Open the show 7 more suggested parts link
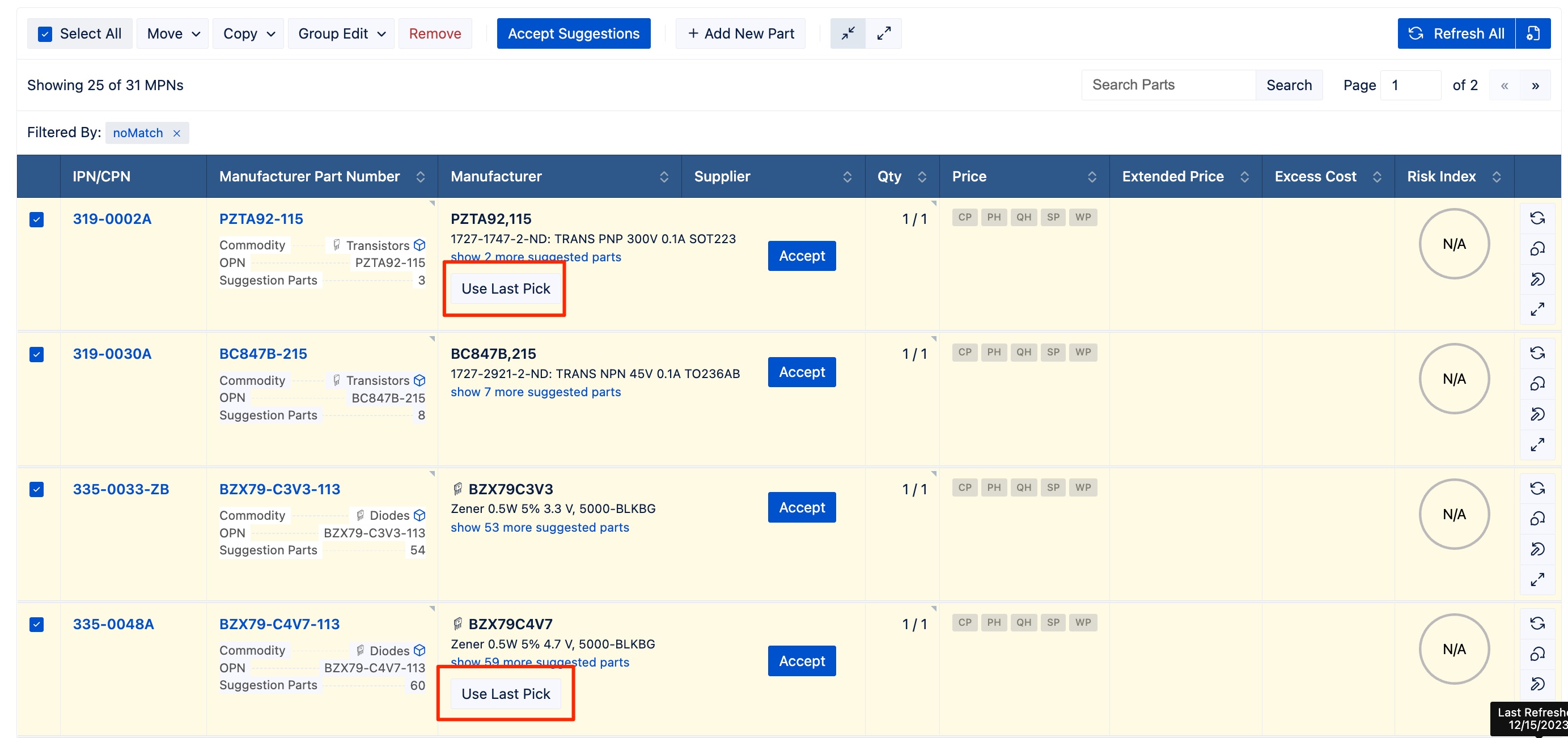This screenshot has width=1568, height=738. (536, 392)
